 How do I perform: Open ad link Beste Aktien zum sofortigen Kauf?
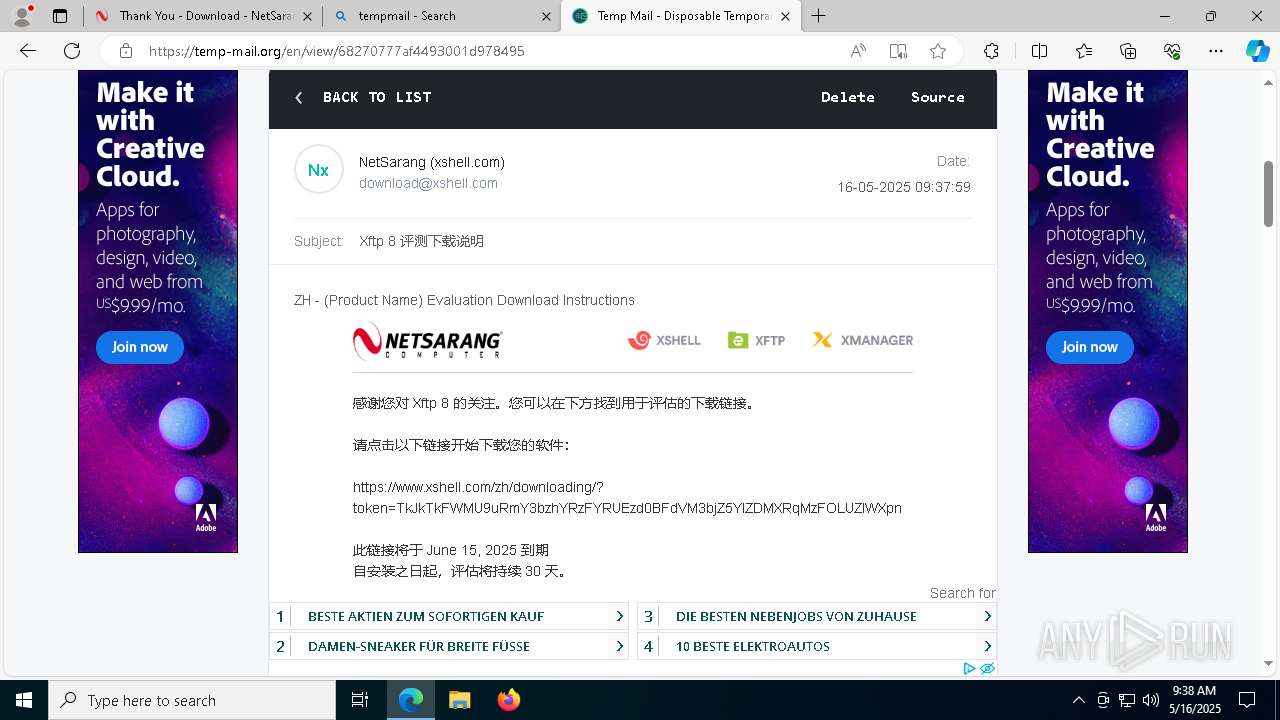coord(449,616)
